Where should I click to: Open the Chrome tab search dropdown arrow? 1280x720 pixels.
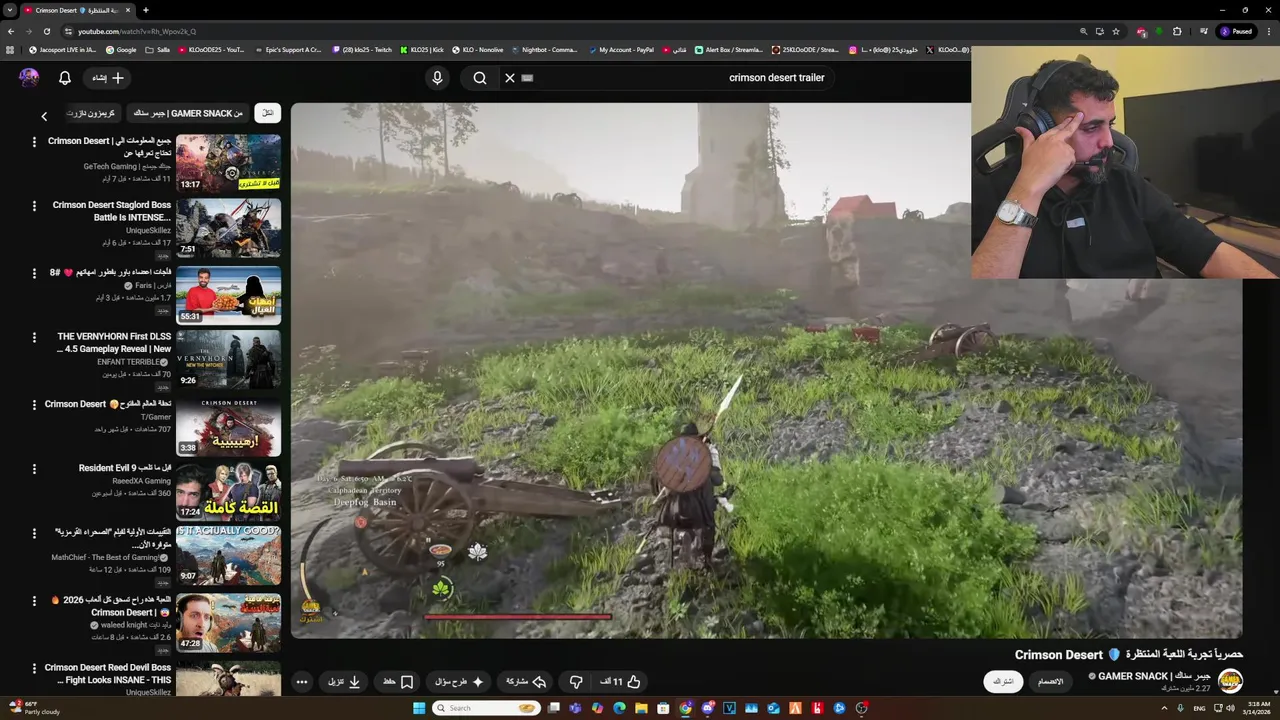(9, 10)
